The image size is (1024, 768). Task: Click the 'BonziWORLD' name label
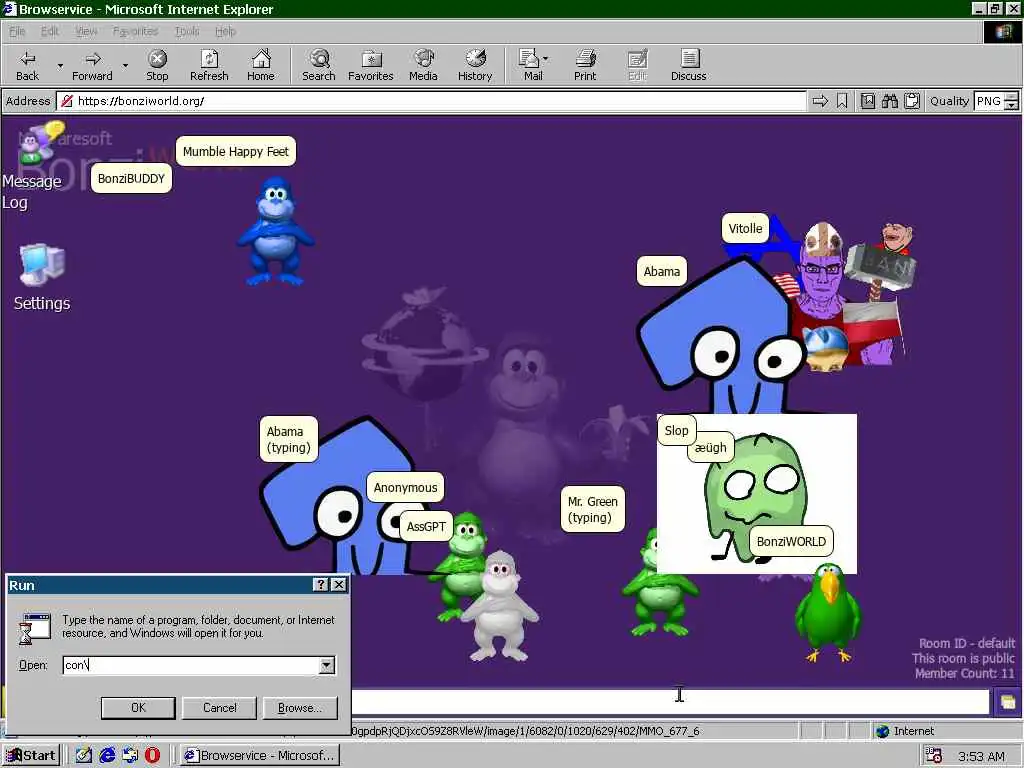tap(792, 541)
